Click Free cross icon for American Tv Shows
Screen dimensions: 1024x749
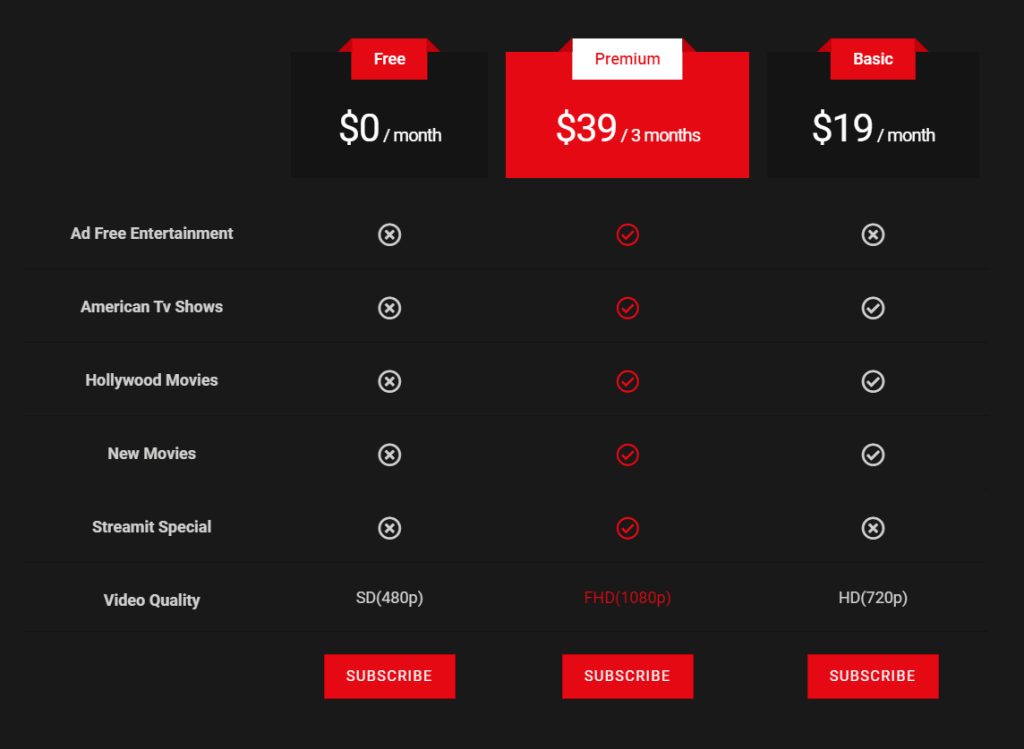point(389,308)
